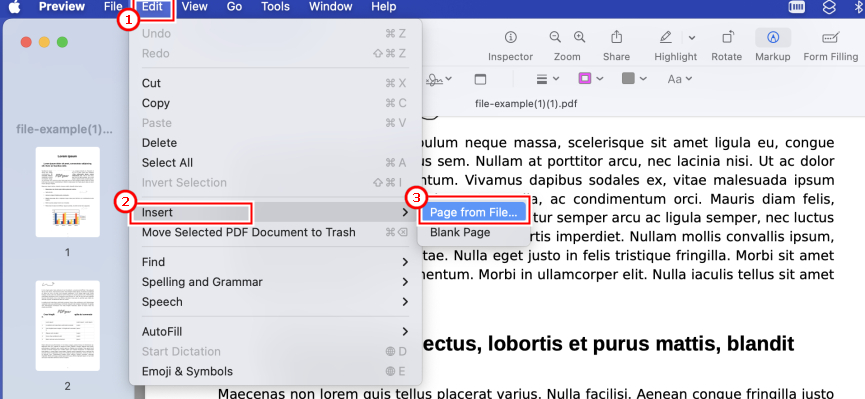
Task: Expand Spelling and Grammar submenu
Action: point(275,282)
